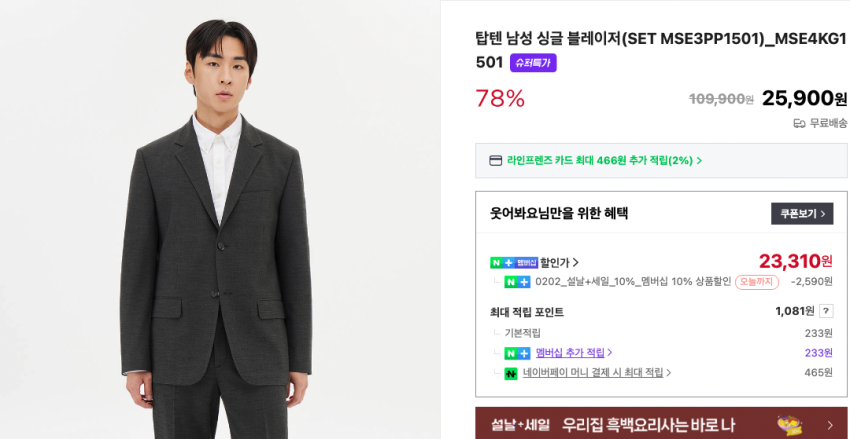This screenshot has width=850, height=439.
Task: Click the credit card icon
Action: click(495, 160)
